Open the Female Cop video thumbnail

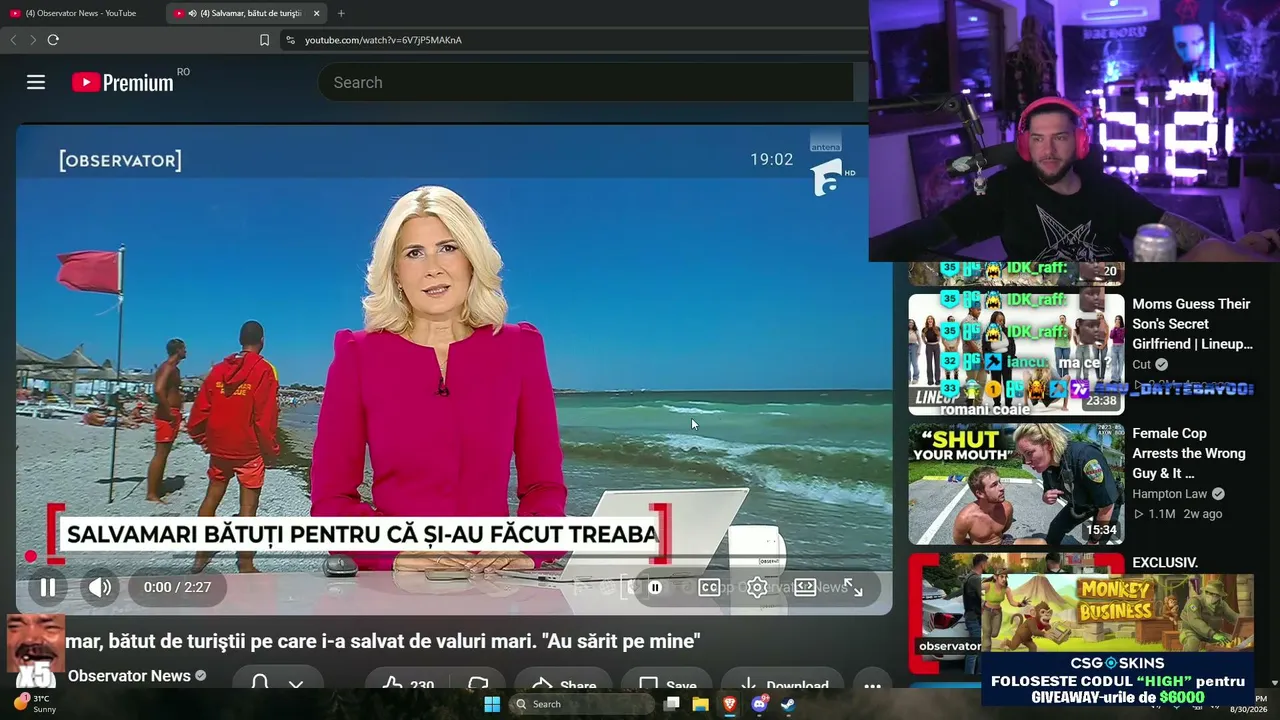pyautogui.click(x=1016, y=484)
